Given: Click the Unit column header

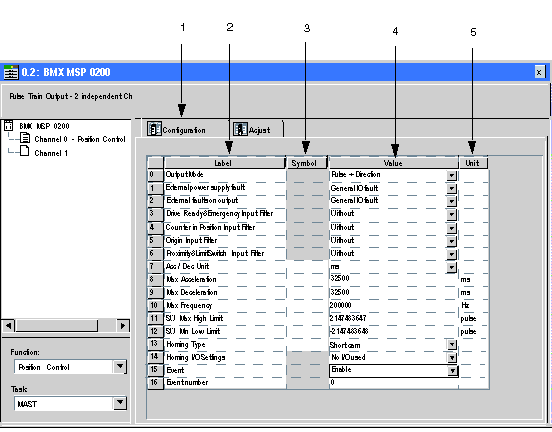Looking at the screenshot, I should coord(473,163).
